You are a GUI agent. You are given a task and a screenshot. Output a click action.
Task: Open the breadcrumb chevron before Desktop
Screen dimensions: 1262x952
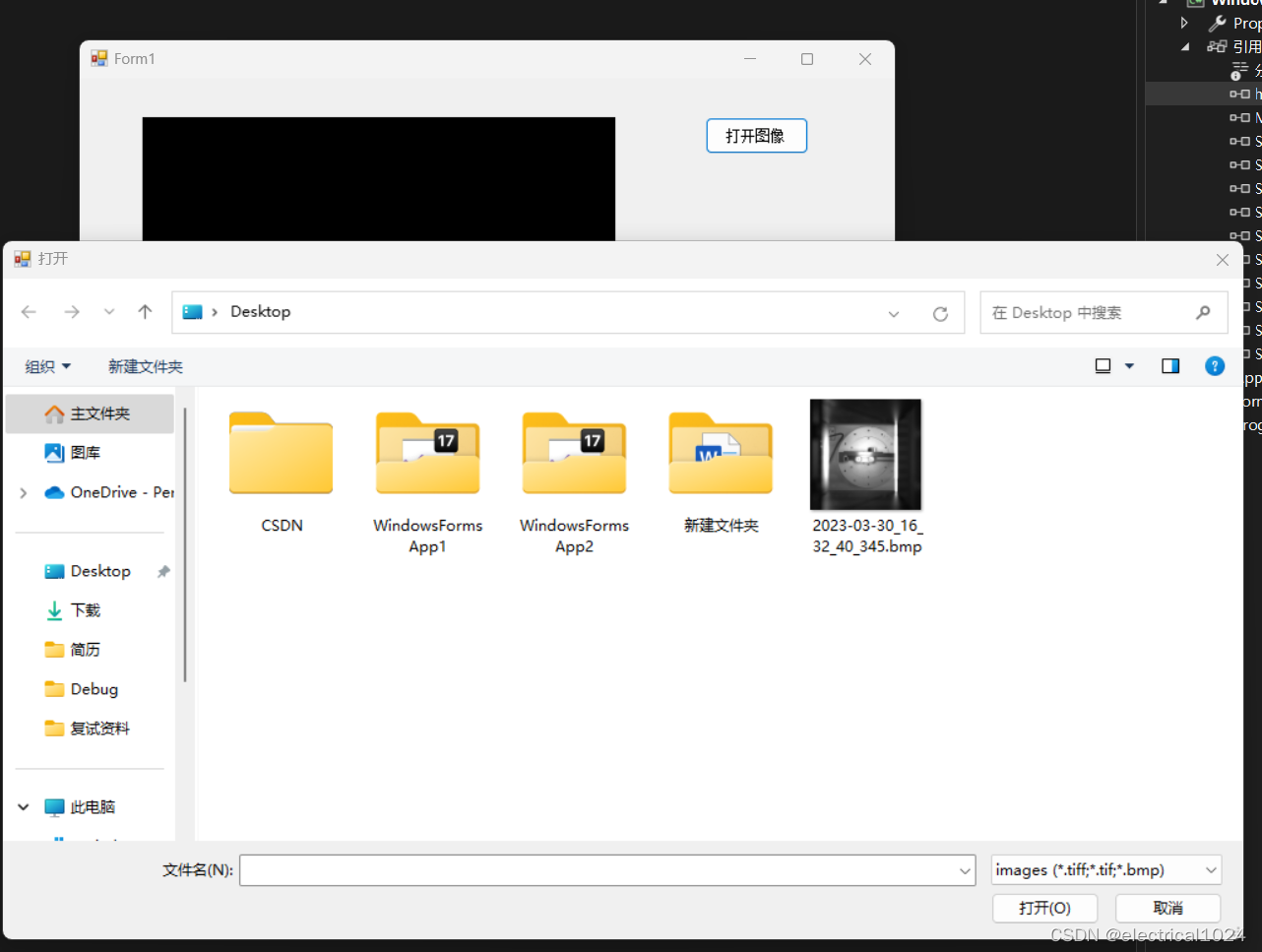click(x=215, y=312)
